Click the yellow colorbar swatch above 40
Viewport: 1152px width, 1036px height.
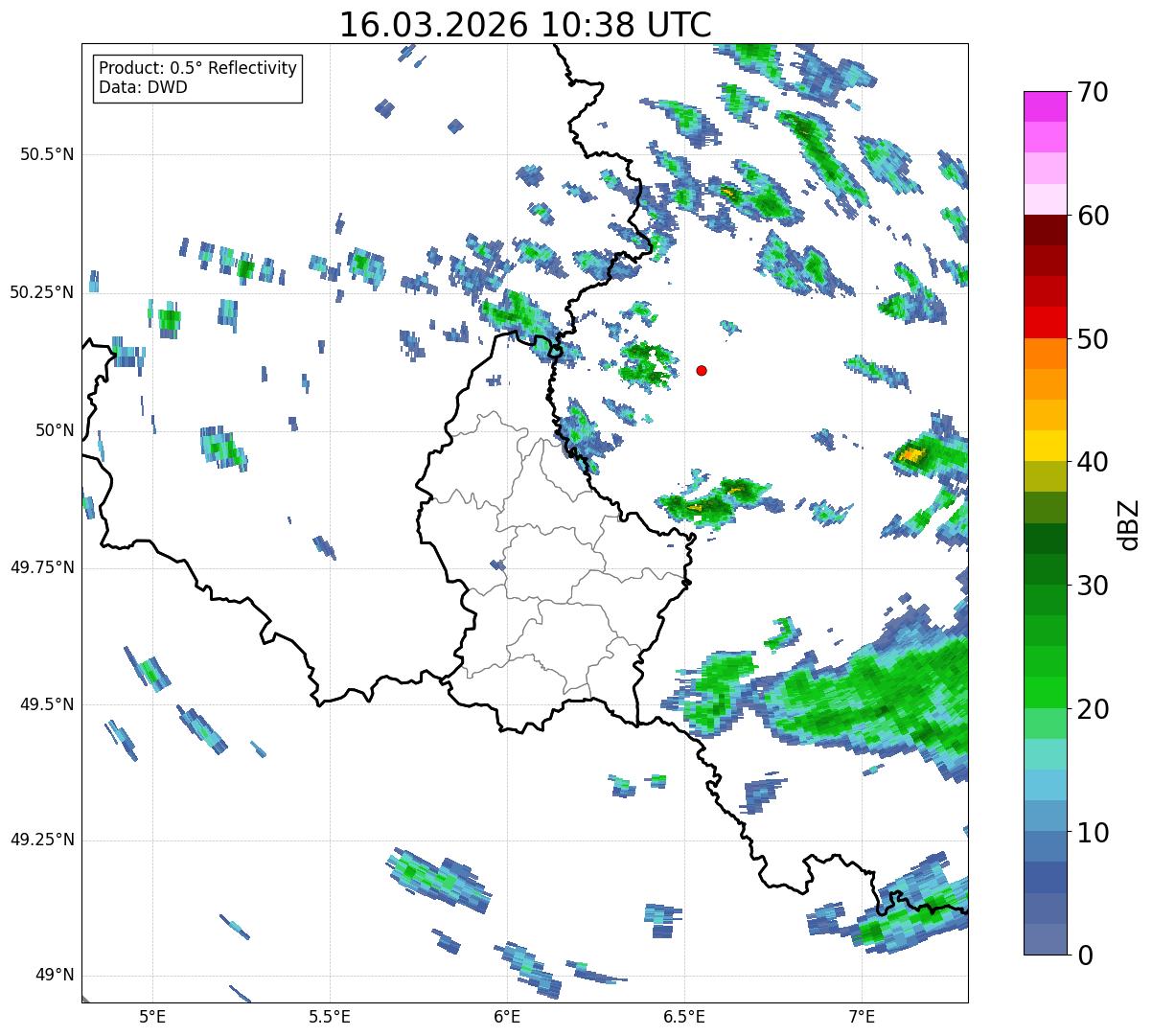pos(1045,446)
